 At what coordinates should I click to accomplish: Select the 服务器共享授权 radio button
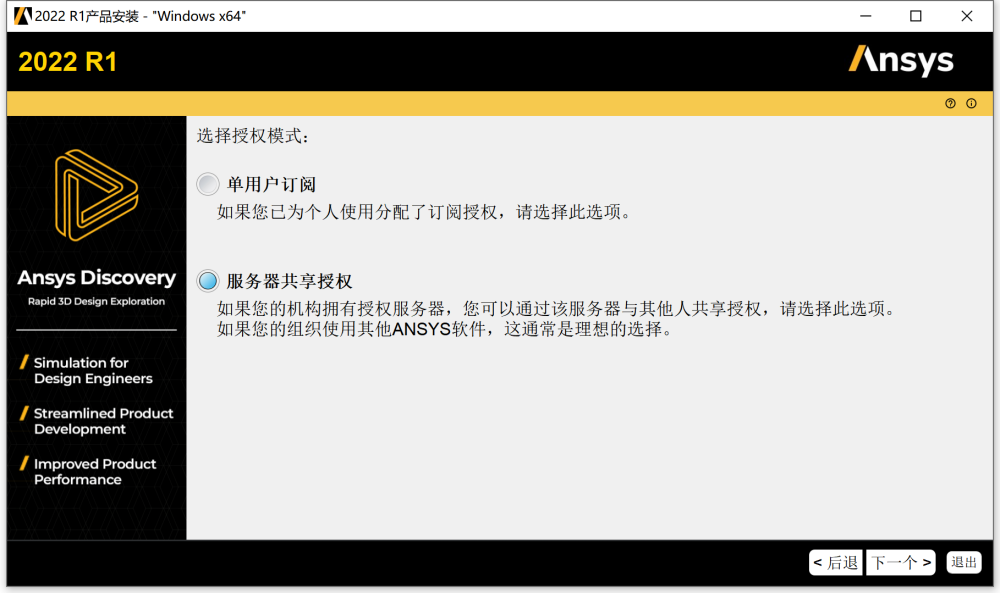tap(207, 281)
